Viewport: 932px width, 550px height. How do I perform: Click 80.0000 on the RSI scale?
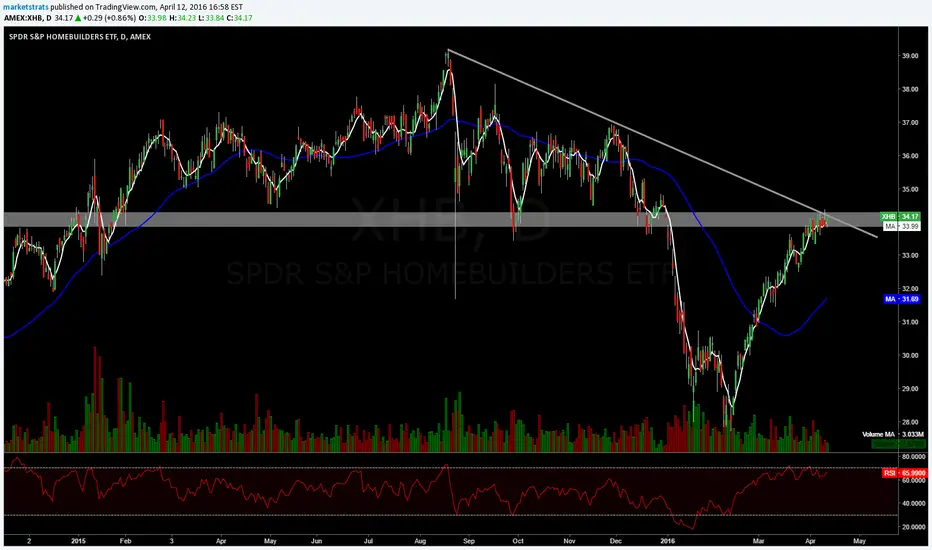click(x=914, y=457)
